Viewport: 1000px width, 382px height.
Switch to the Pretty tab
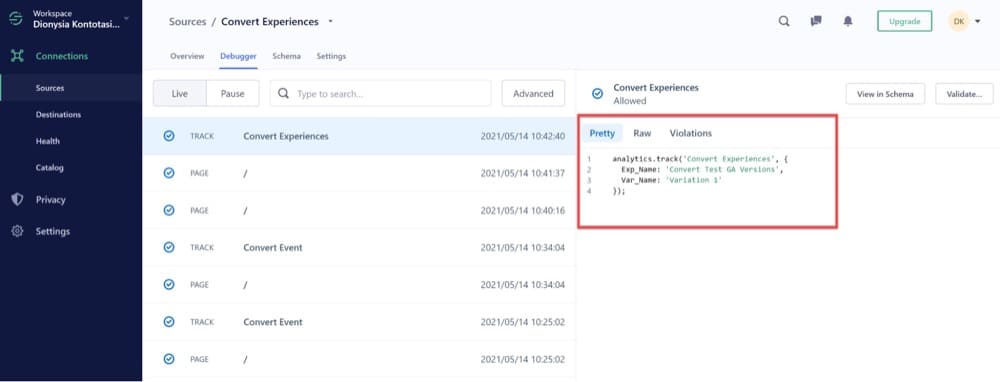point(602,133)
